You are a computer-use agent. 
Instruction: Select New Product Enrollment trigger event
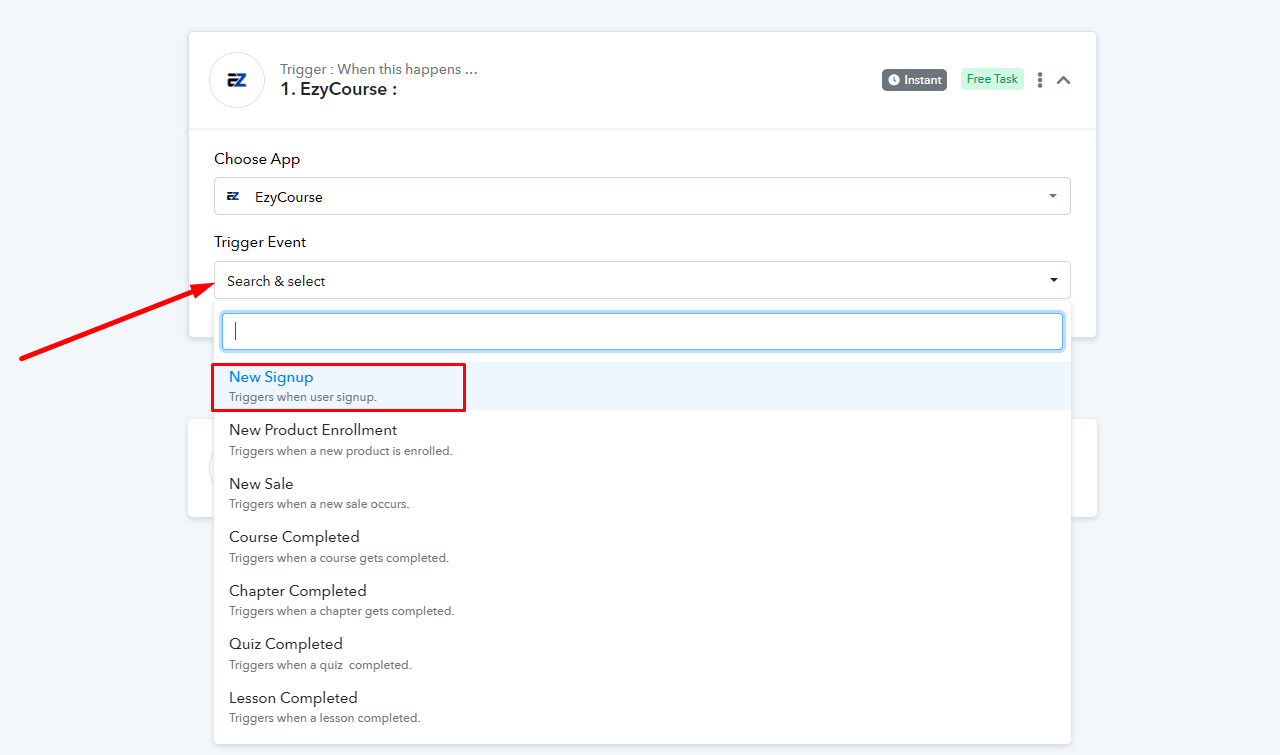[x=642, y=439]
